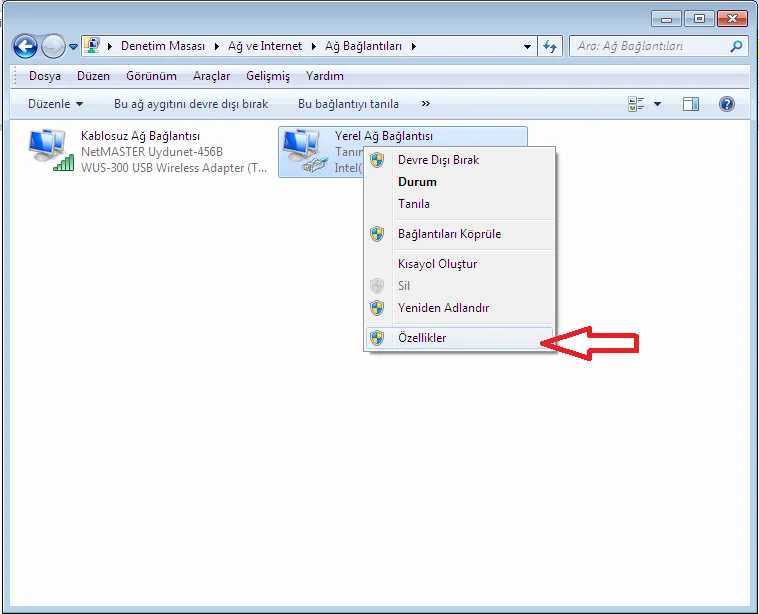759x614 pixels.
Task: Click Bu ağ aygıtını devre dışı bırak
Action: pos(191,104)
